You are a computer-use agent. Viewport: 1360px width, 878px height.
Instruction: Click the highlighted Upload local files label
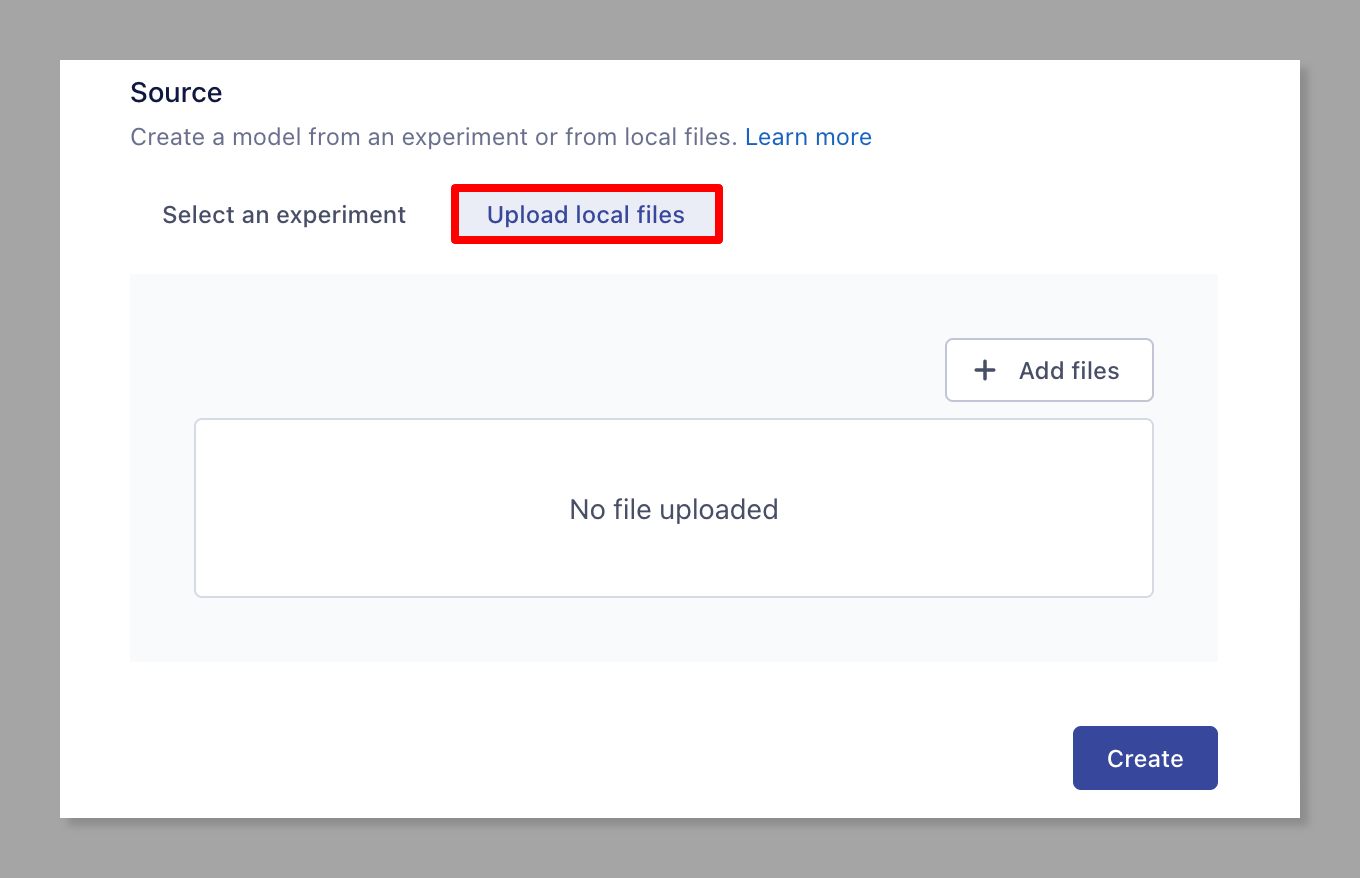[586, 215]
